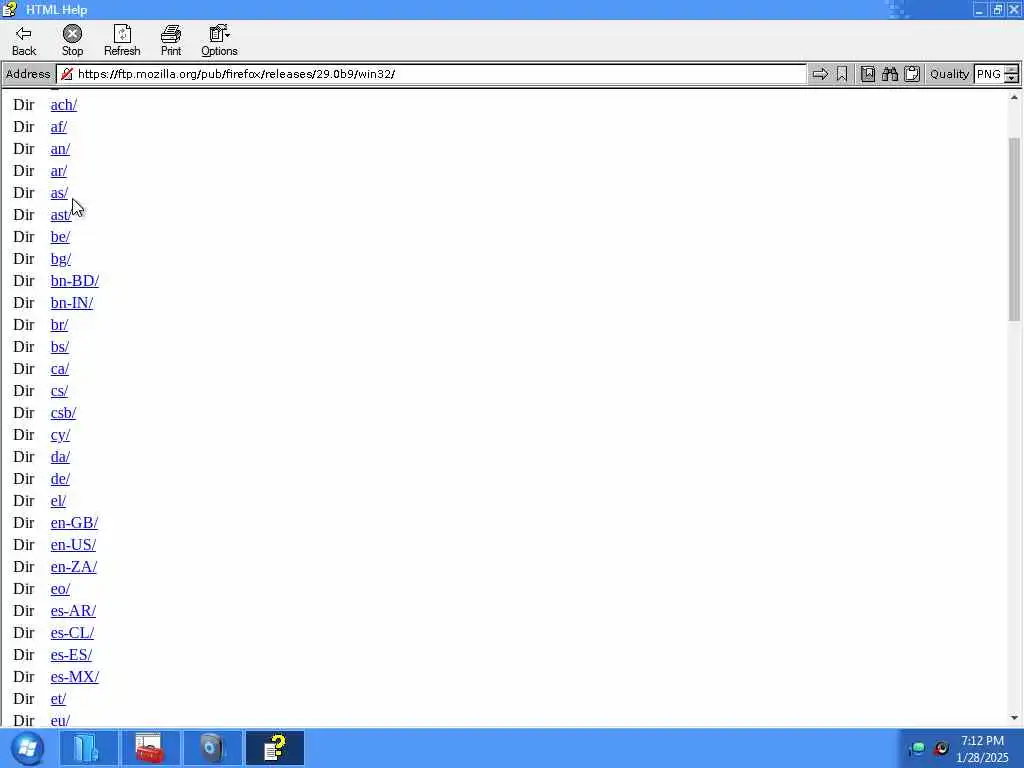The width and height of the screenshot is (1024, 768).
Task: Open the red toolbox taskbar icon
Action: (150, 748)
